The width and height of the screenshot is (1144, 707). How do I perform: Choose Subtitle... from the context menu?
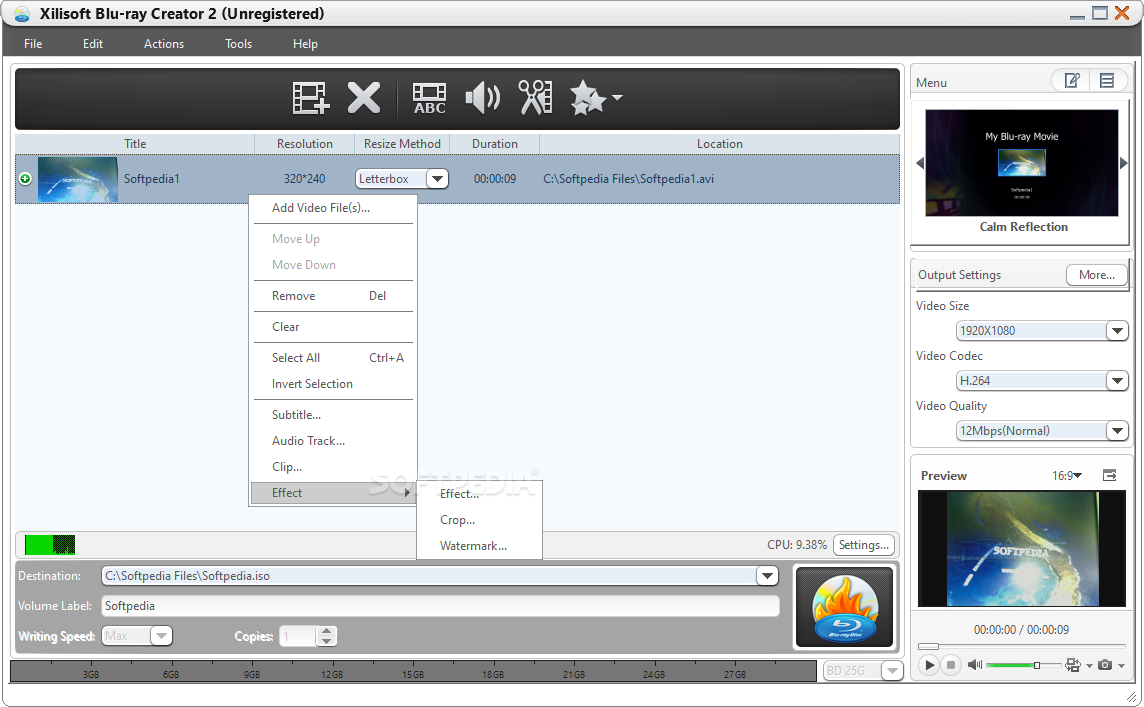333,414
